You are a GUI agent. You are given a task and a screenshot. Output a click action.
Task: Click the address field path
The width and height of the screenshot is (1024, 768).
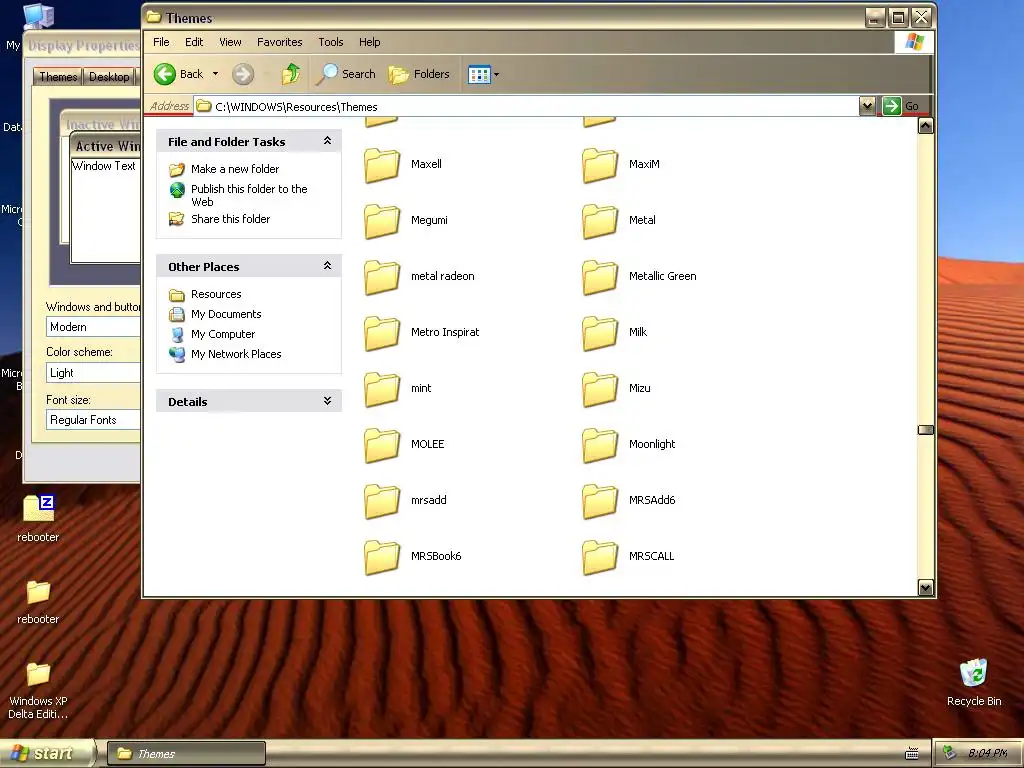point(526,106)
